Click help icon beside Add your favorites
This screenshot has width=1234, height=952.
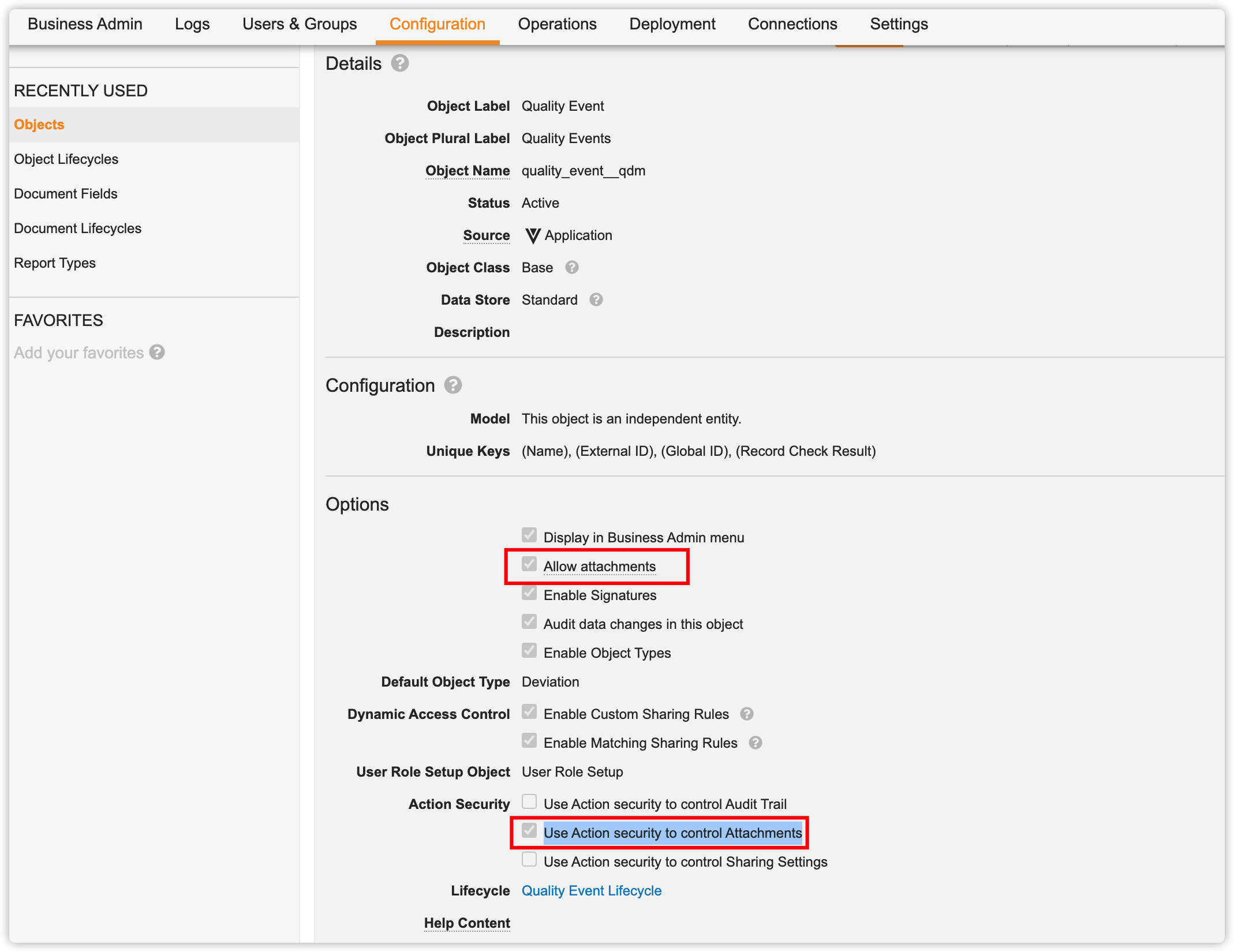click(157, 352)
